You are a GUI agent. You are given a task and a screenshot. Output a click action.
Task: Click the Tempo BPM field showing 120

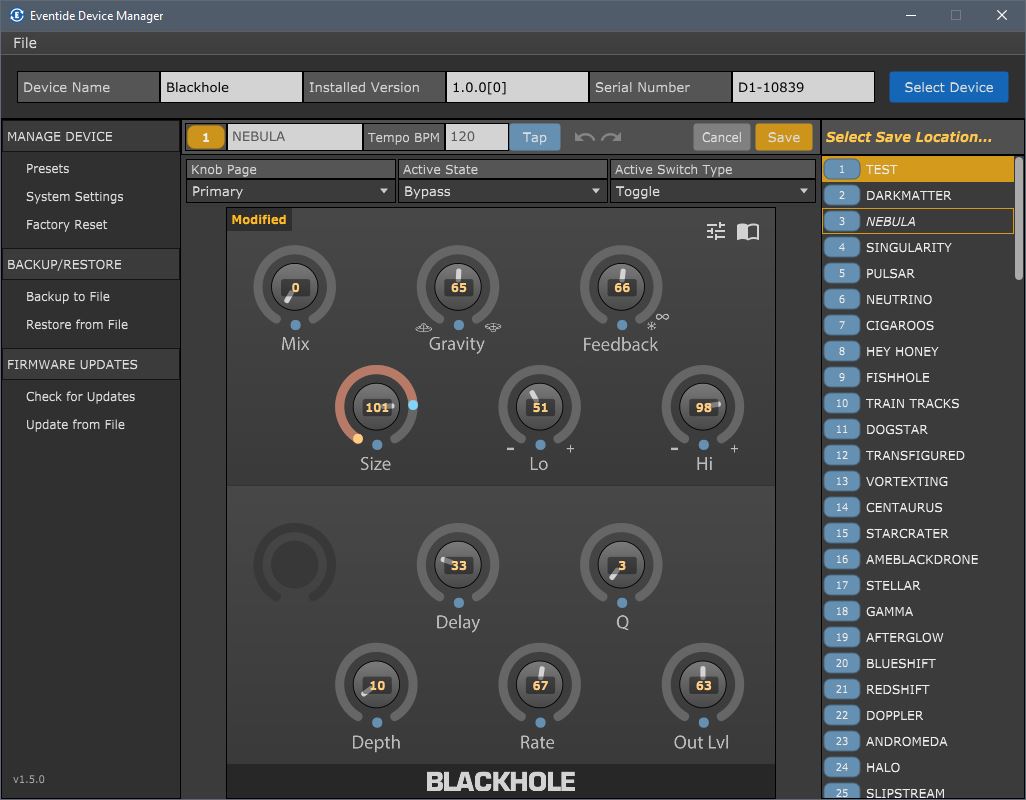pyautogui.click(x=477, y=137)
